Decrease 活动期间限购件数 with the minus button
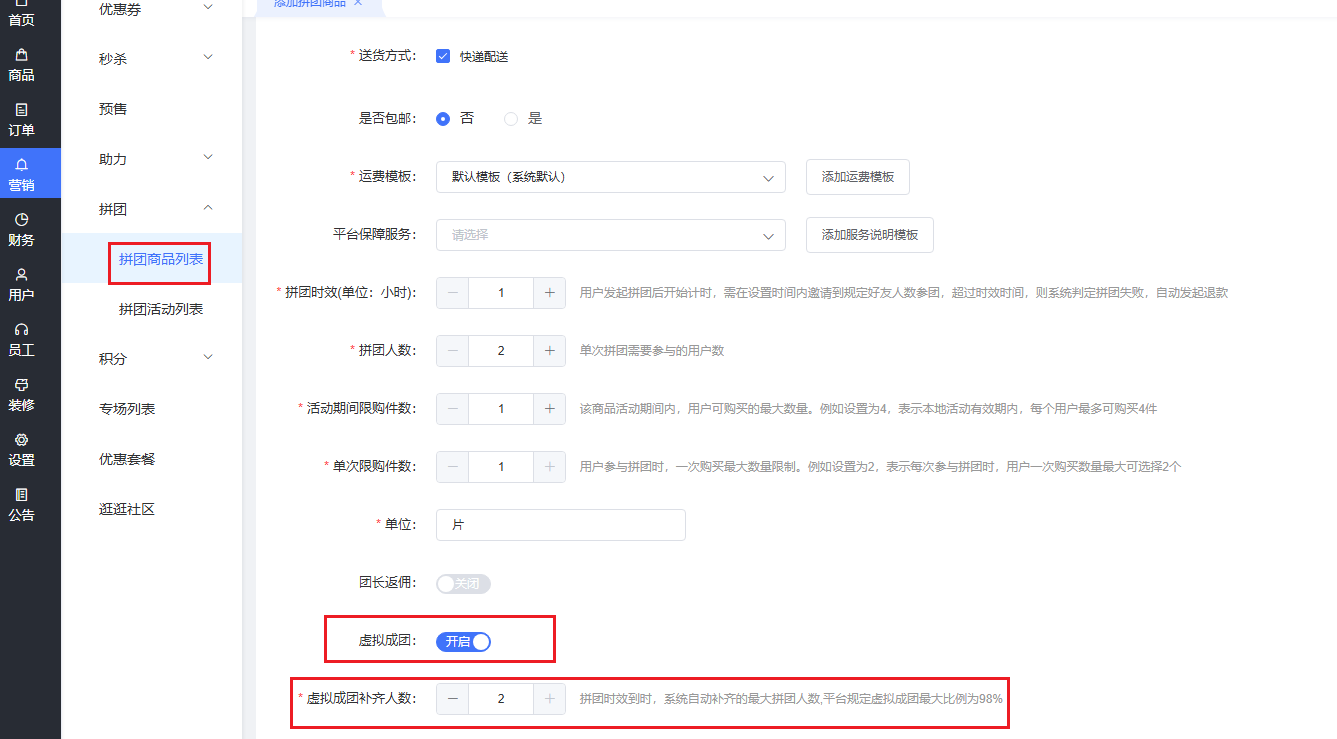Screen dimensions: 1337x739 (x=452, y=409)
